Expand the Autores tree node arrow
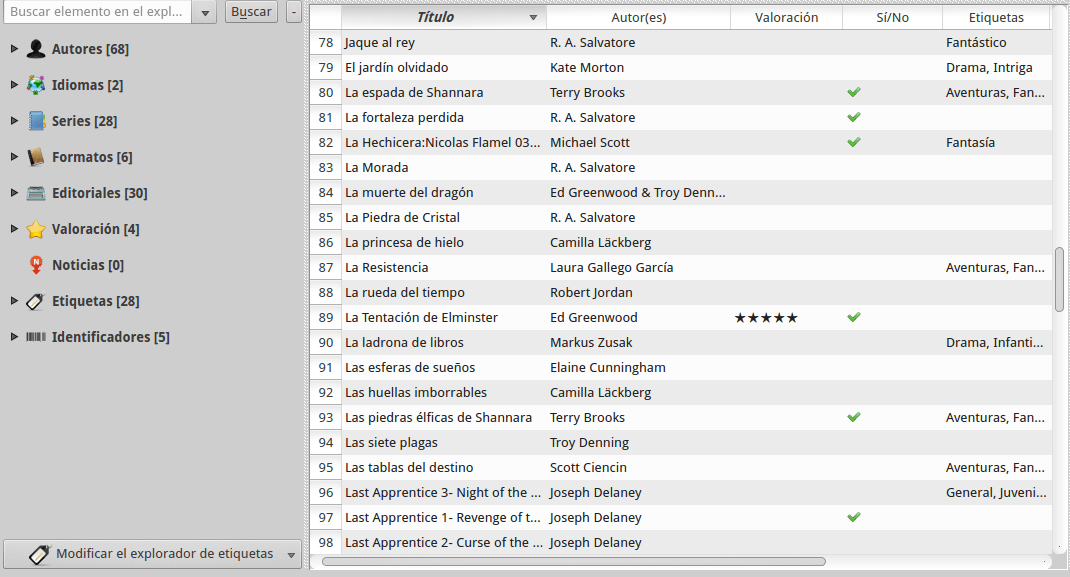Screen dimensions: 1070x577 click(x=14, y=49)
